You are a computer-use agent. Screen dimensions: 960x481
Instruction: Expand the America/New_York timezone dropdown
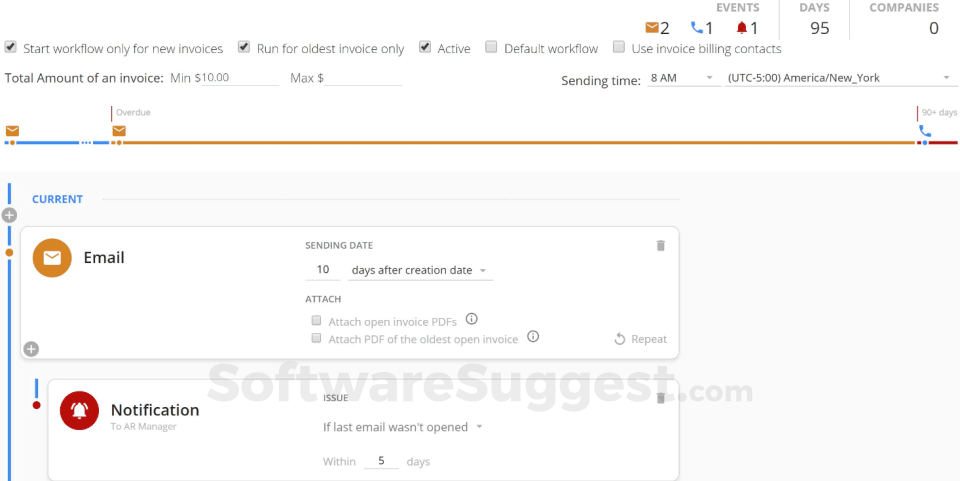pos(838,78)
